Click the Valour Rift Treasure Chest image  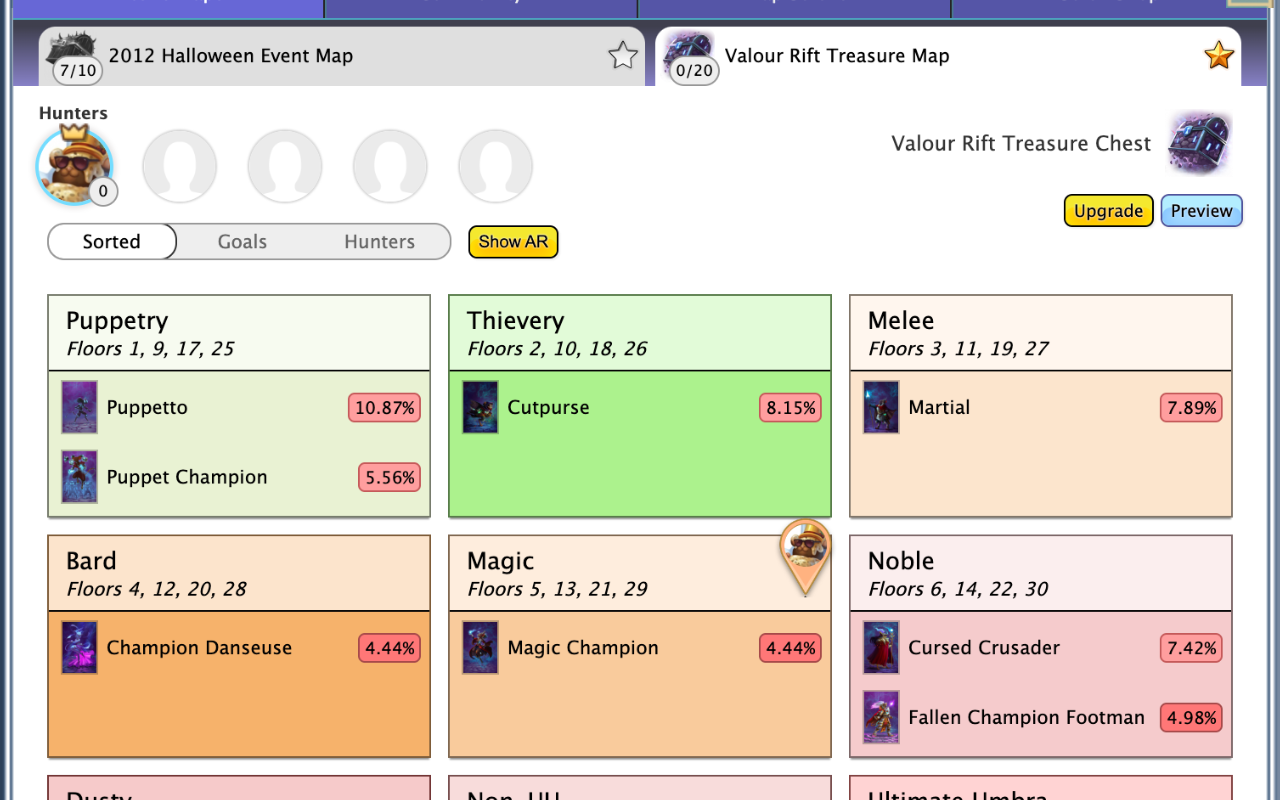click(x=1199, y=144)
